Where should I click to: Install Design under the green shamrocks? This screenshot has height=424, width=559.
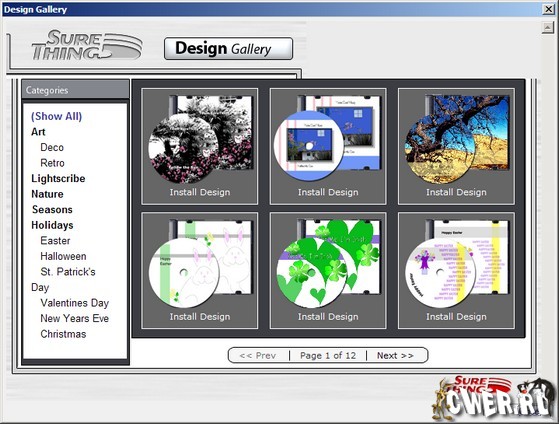[x=328, y=317]
